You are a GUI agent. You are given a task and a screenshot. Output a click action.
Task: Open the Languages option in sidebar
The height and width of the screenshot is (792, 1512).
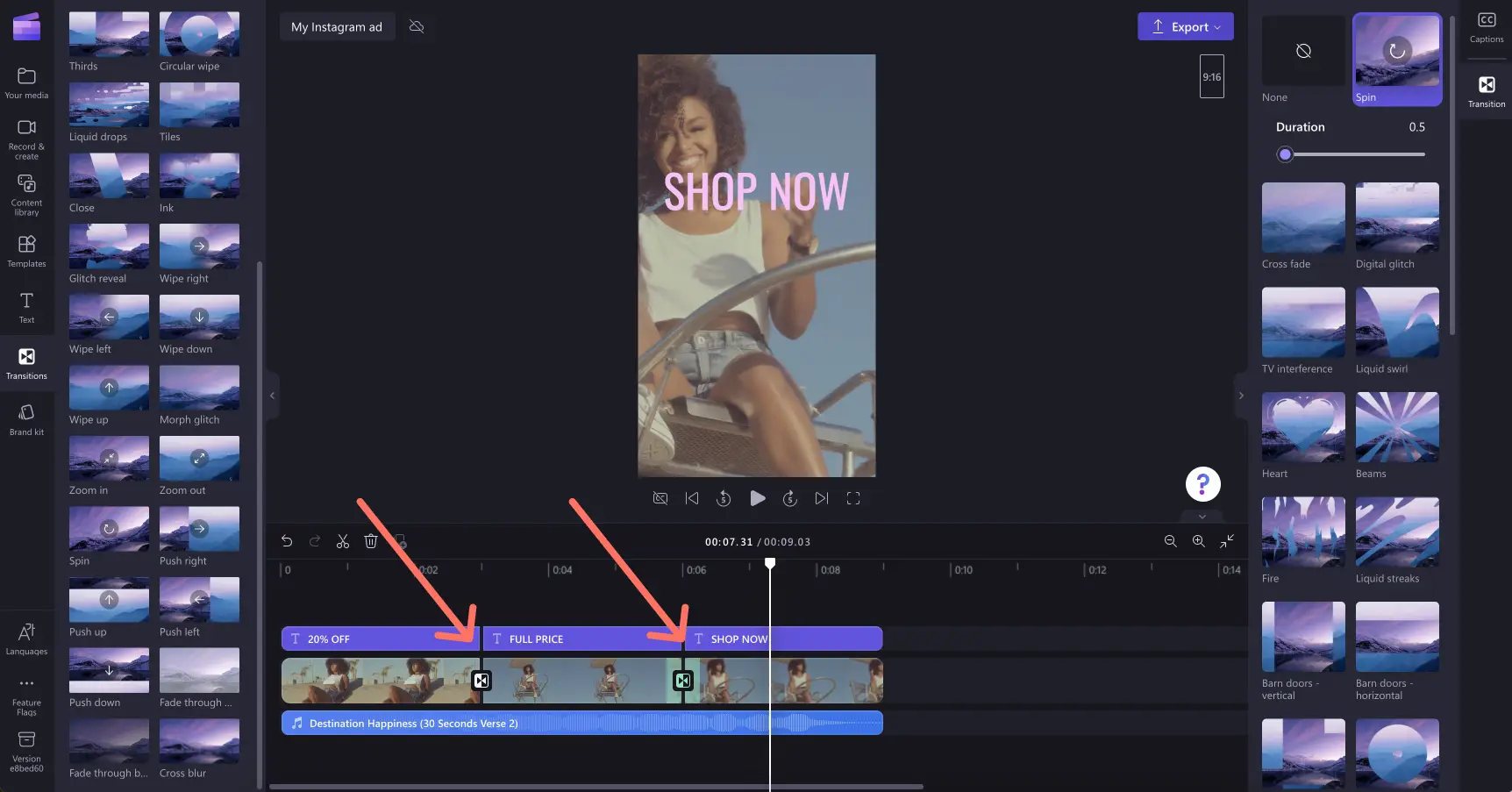(26, 639)
